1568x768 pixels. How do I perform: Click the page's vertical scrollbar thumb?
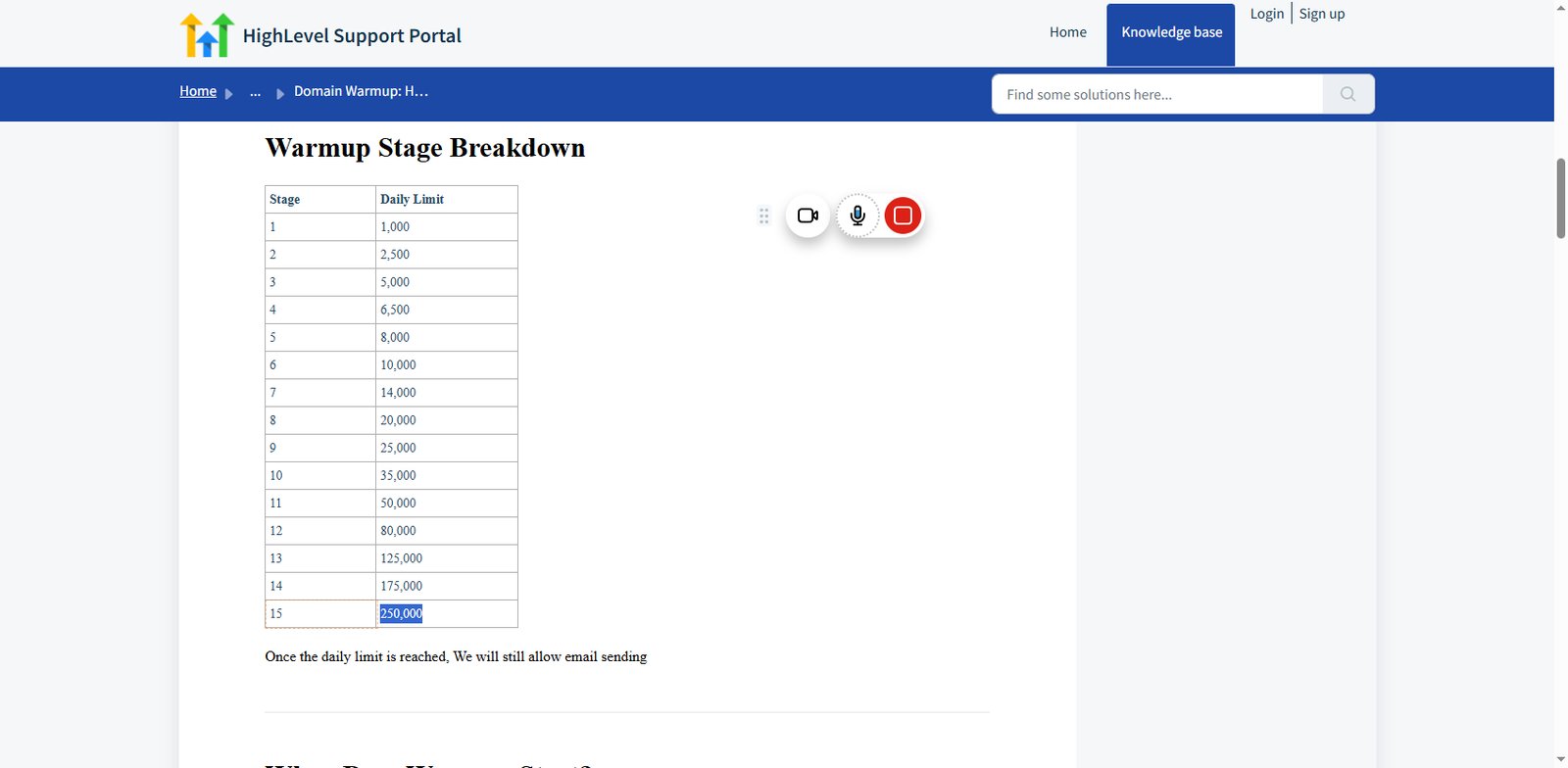coord(1561,198)
